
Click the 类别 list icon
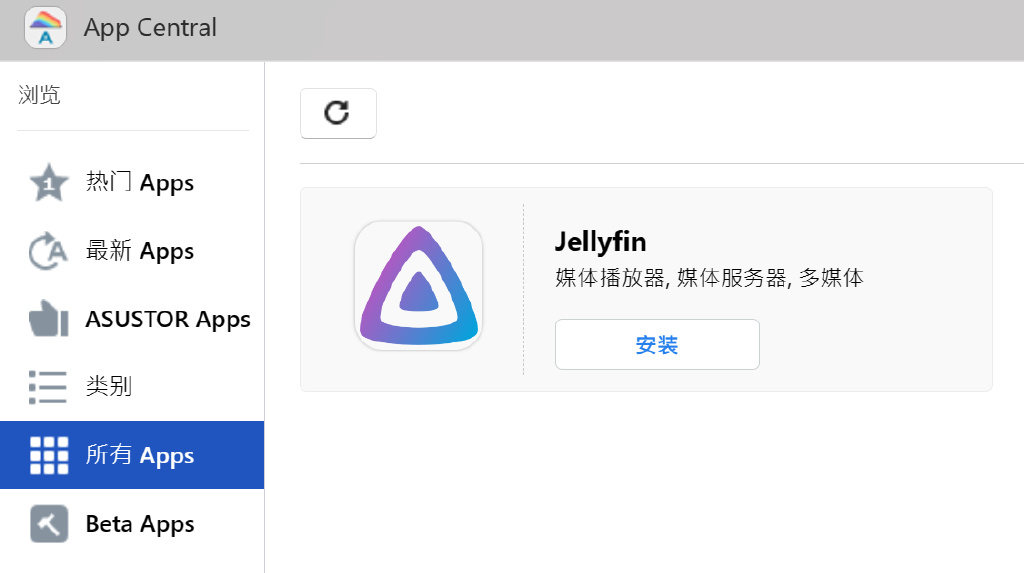tap(48, 387)
